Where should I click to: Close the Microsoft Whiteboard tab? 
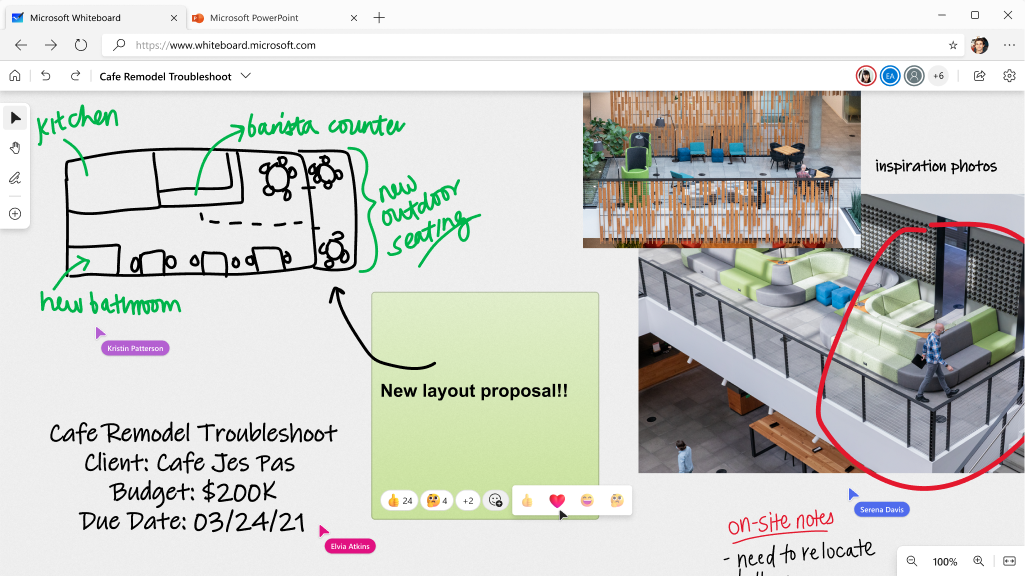tap(174, 18)
